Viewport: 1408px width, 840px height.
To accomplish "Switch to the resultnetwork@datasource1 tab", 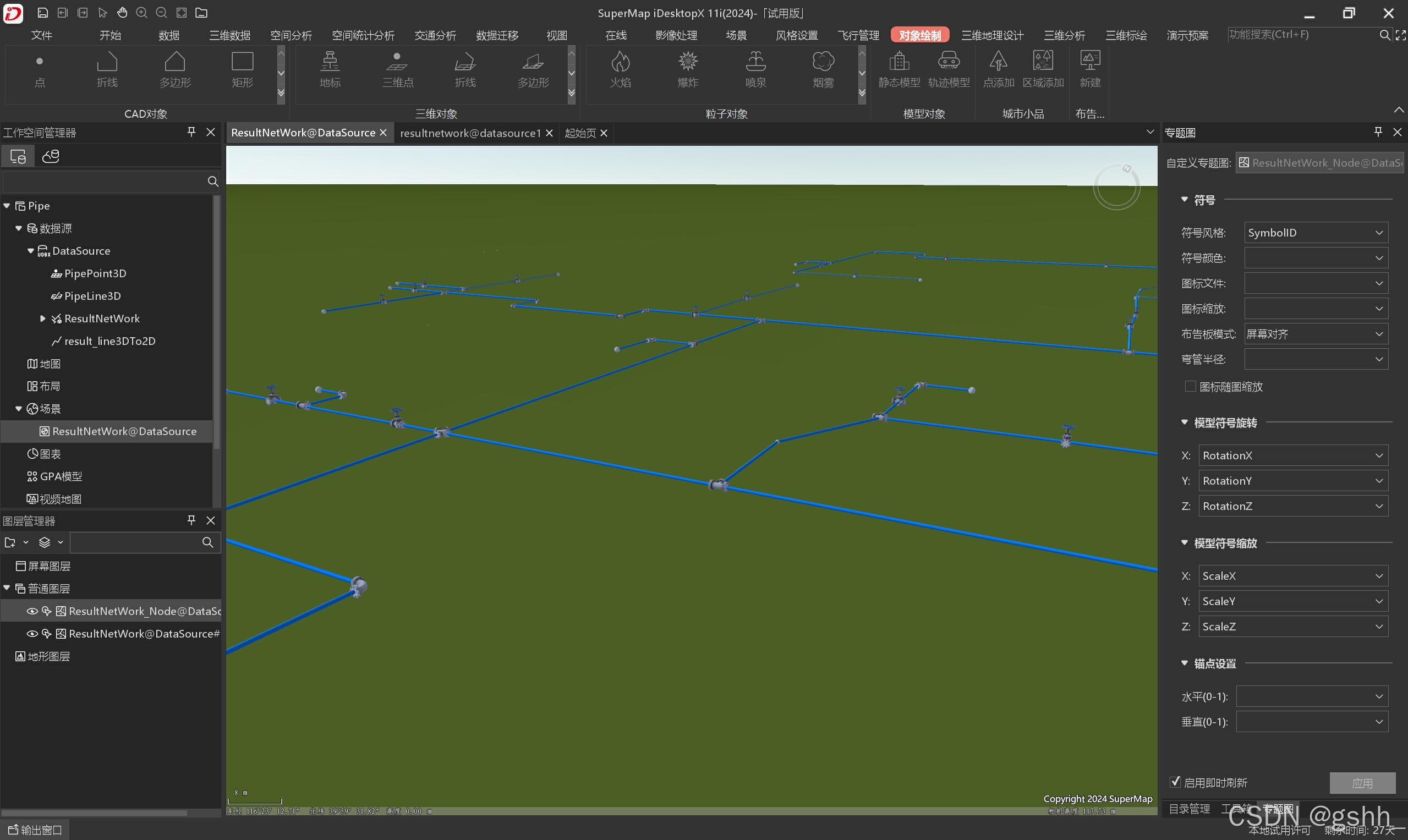I will click(x=470, y=133).
